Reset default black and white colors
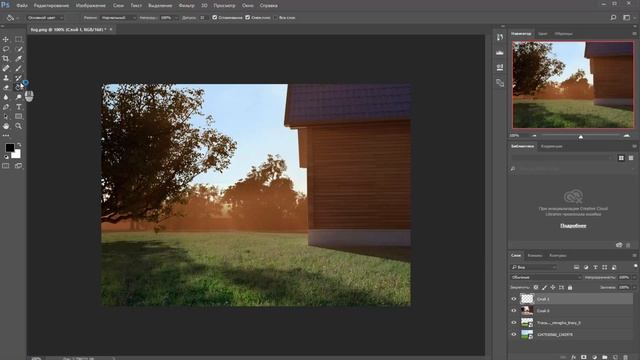Image resolution: width=640 pixels, height=360 pixels. coord(6,157)
